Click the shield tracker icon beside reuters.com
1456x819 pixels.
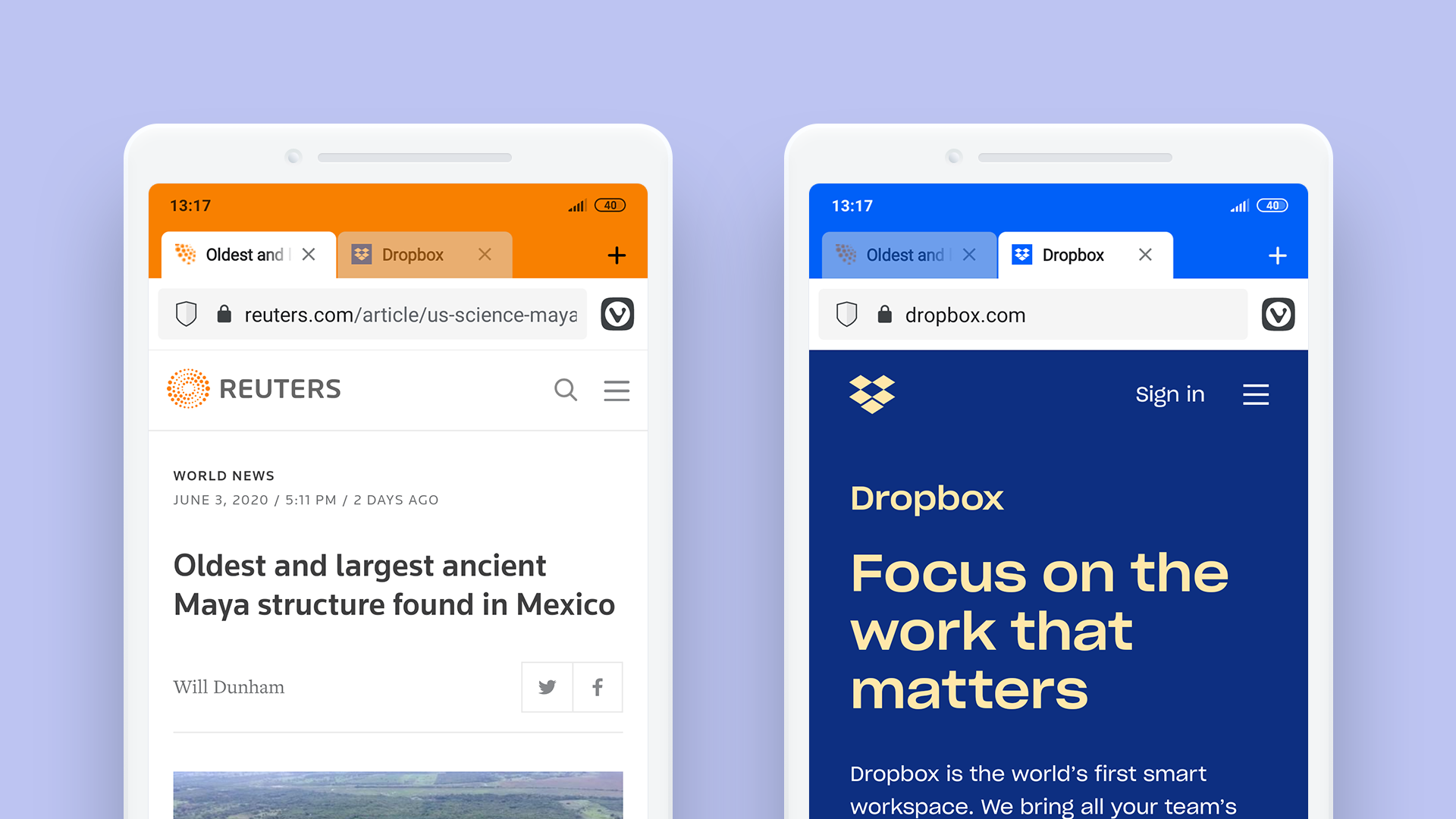(x=187, y=314)
